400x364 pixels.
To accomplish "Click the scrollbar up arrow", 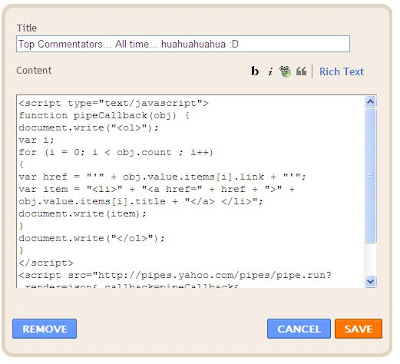I will pos(371,102).
